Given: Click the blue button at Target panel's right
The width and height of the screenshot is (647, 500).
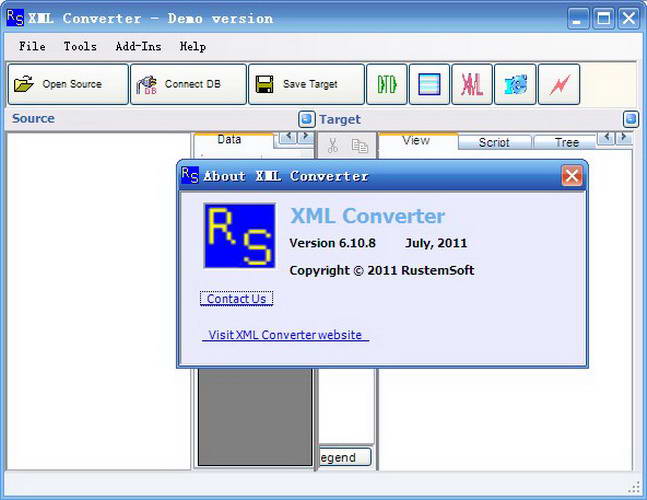Looking at the screenshot, I should (x=630, y=119).
